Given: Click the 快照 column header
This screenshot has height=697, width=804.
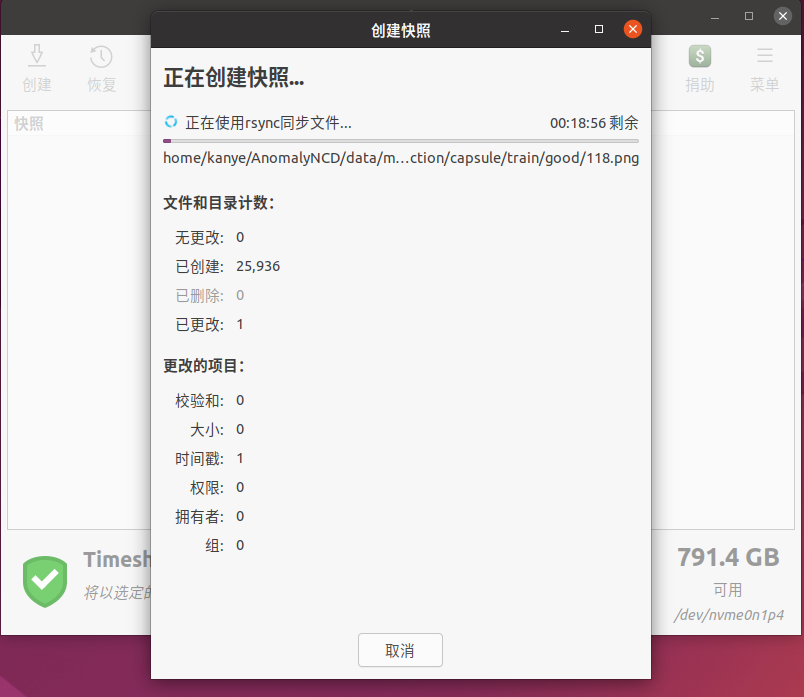Looking at the screenshot, I should click(x=29, y=124).
